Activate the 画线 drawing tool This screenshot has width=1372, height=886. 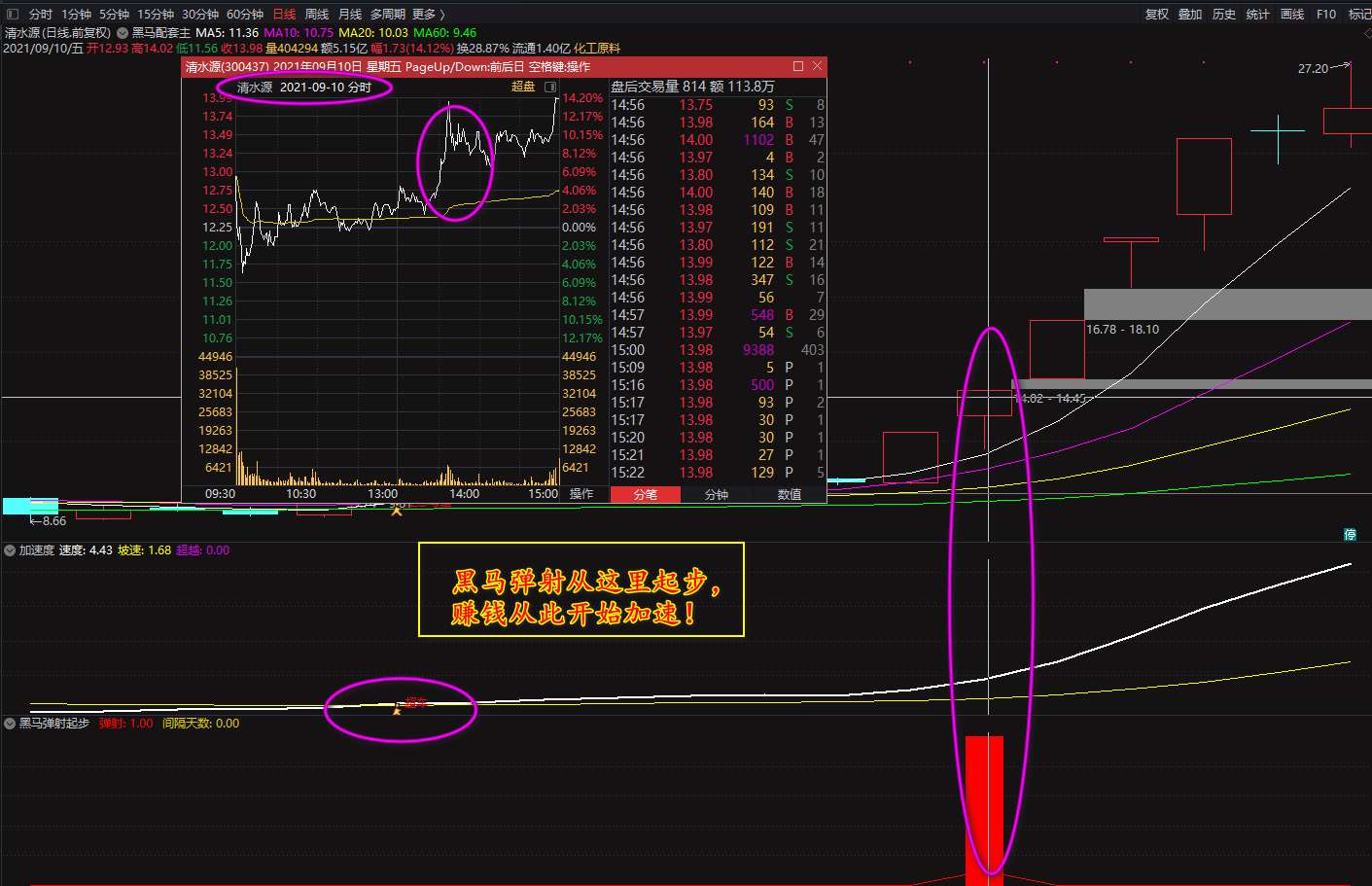click(x=1292, y=15)
